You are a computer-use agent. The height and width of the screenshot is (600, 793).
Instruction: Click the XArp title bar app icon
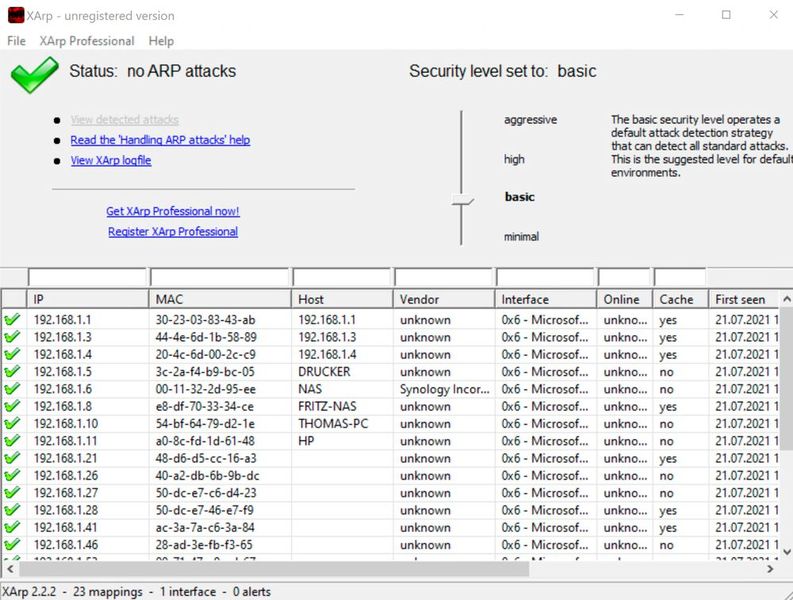16,15
